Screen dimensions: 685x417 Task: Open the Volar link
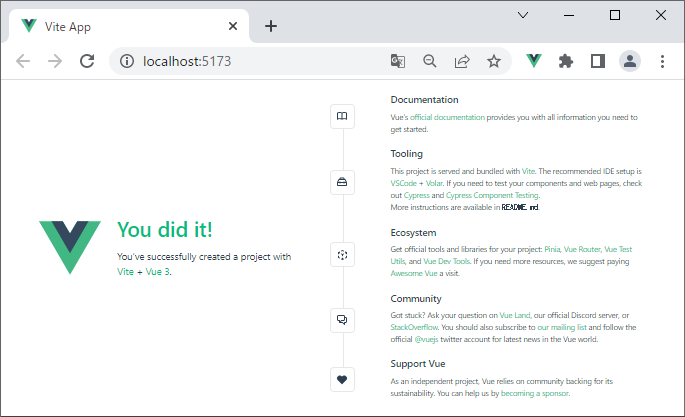point(434,183)
